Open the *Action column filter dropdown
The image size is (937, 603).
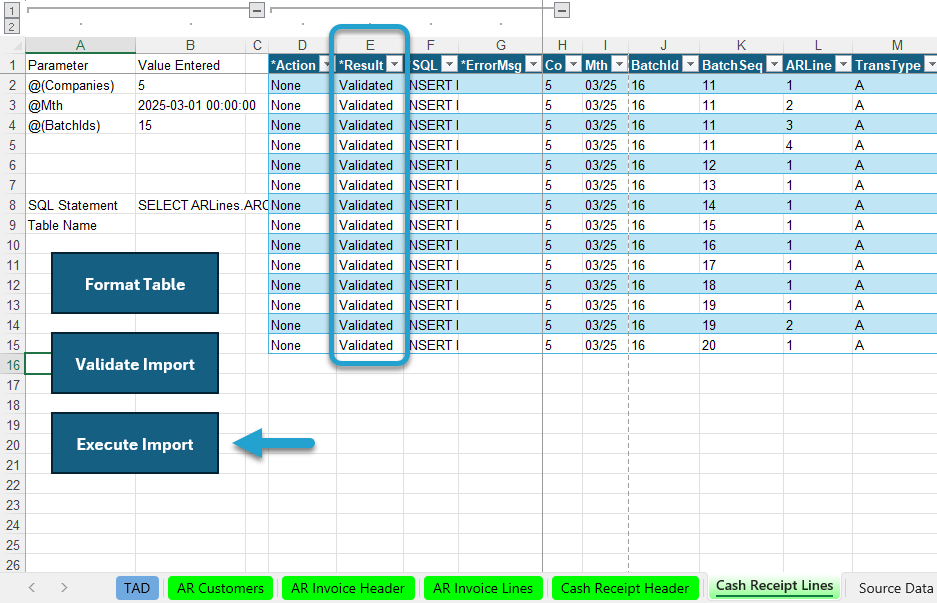326,65
